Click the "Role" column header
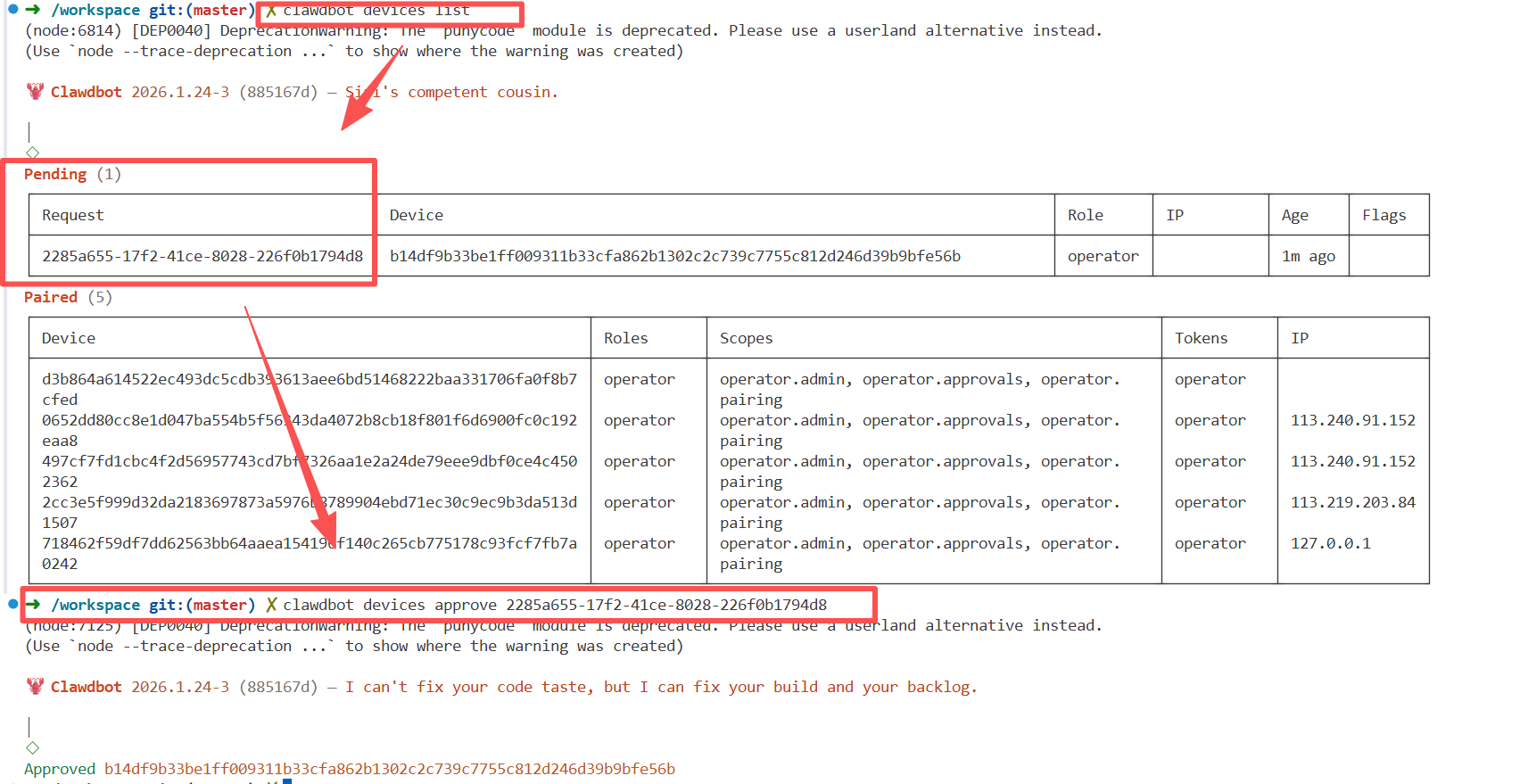Image resolution: width=1528 pixels, height=784 pixels. 1086,215
